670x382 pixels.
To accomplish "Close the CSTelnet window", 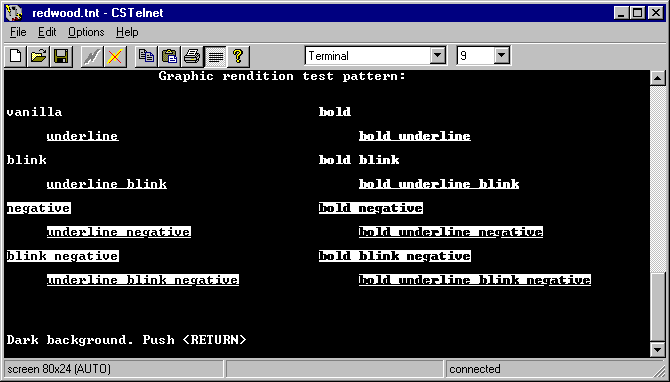I will click(655, 13).
